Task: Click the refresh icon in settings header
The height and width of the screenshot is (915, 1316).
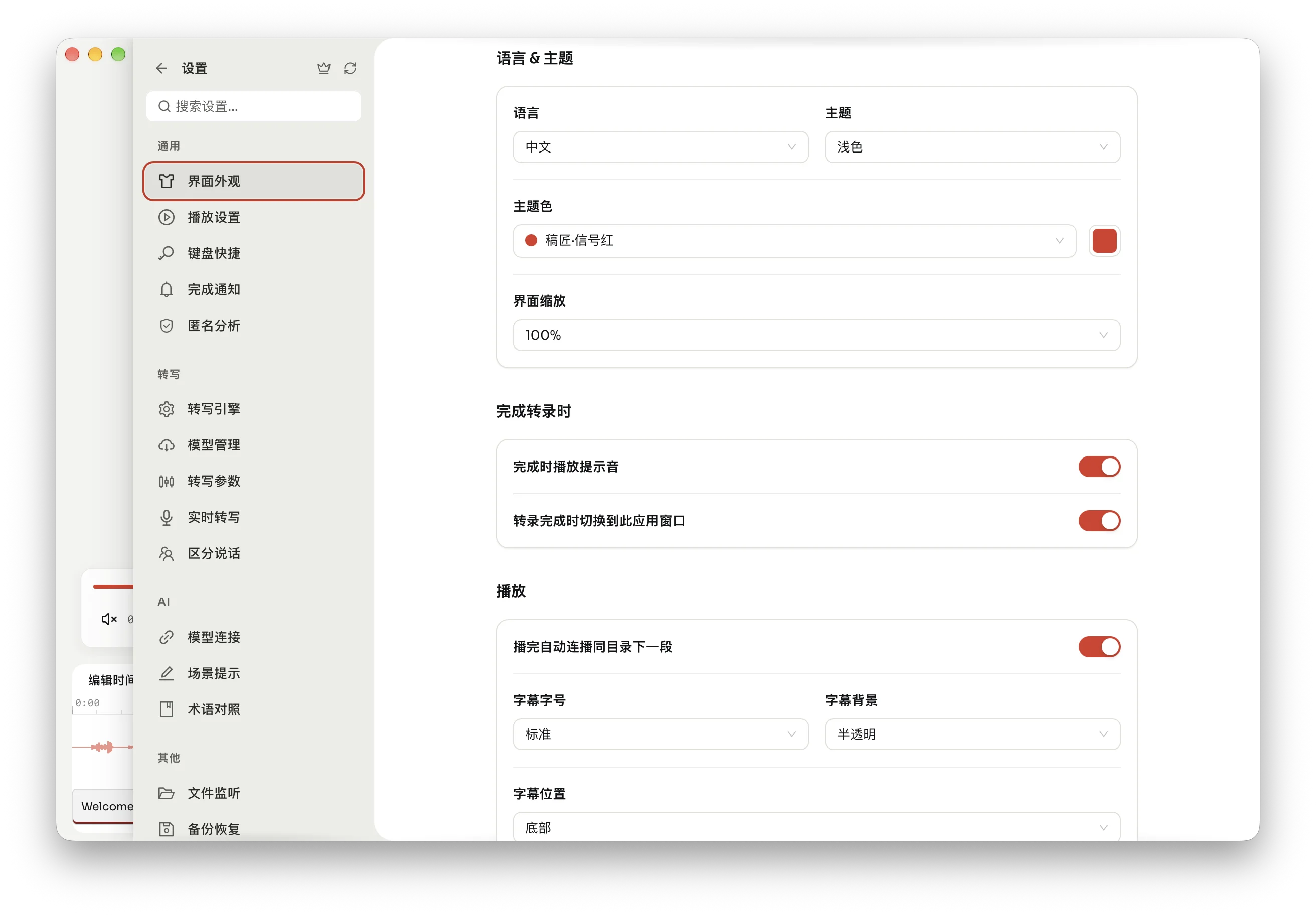Action: click(x=350, y=68)
